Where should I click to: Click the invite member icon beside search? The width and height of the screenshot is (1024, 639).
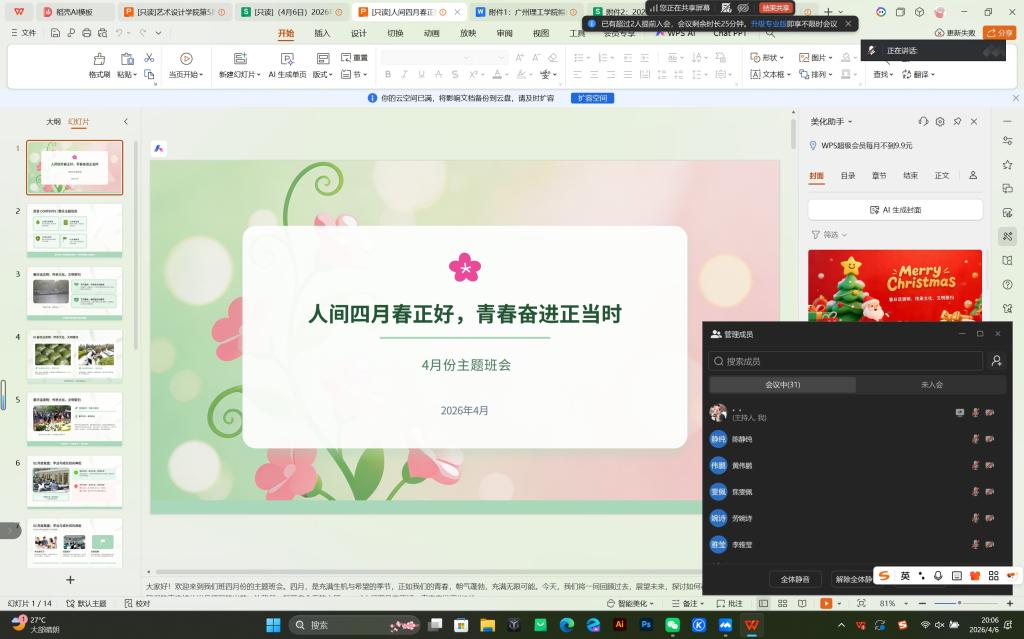996,361
